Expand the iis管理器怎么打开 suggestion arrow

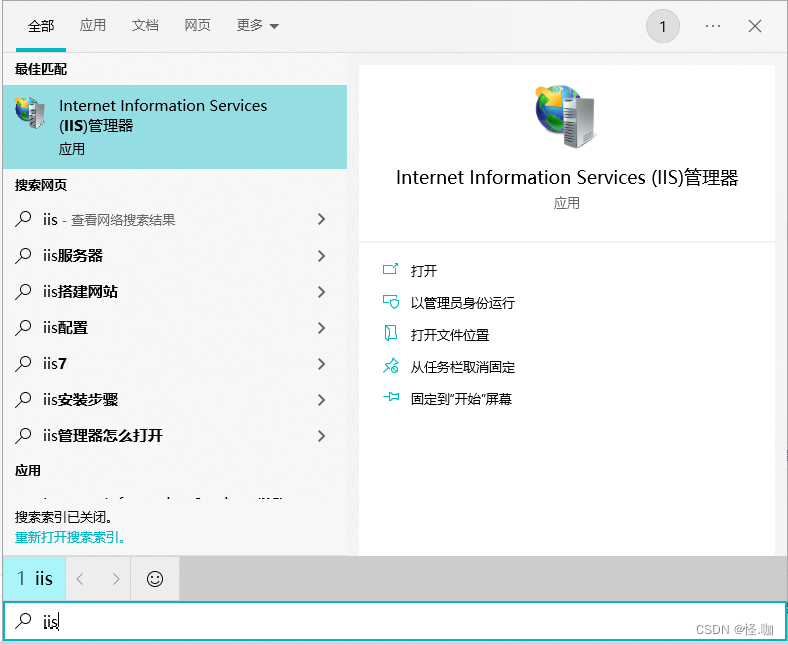pos(322,436)
